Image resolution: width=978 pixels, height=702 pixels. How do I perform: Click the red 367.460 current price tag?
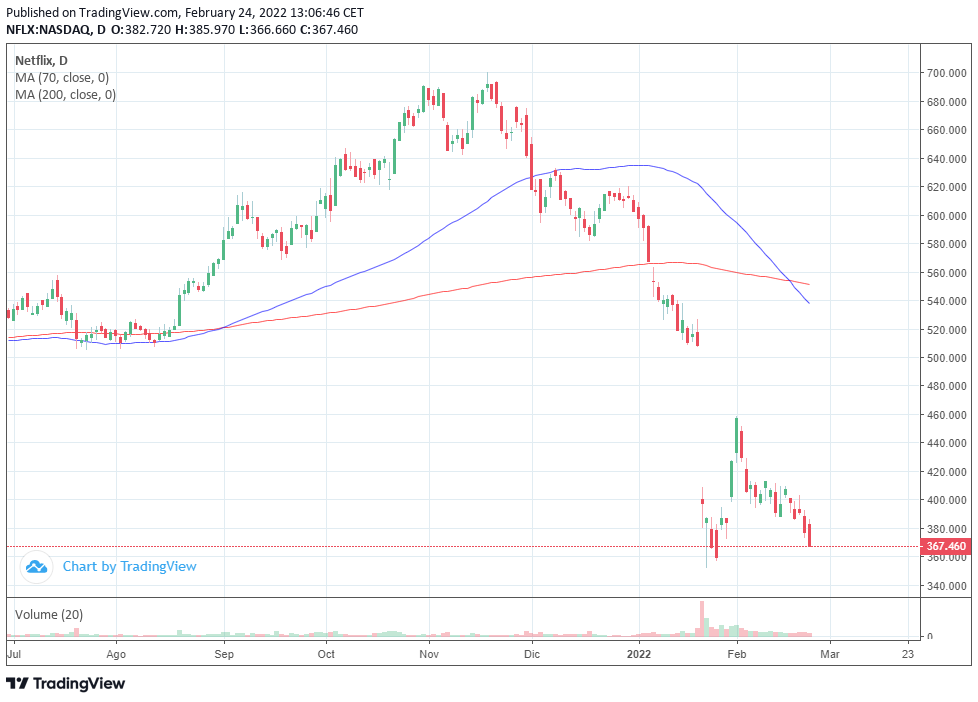[946, 547]
